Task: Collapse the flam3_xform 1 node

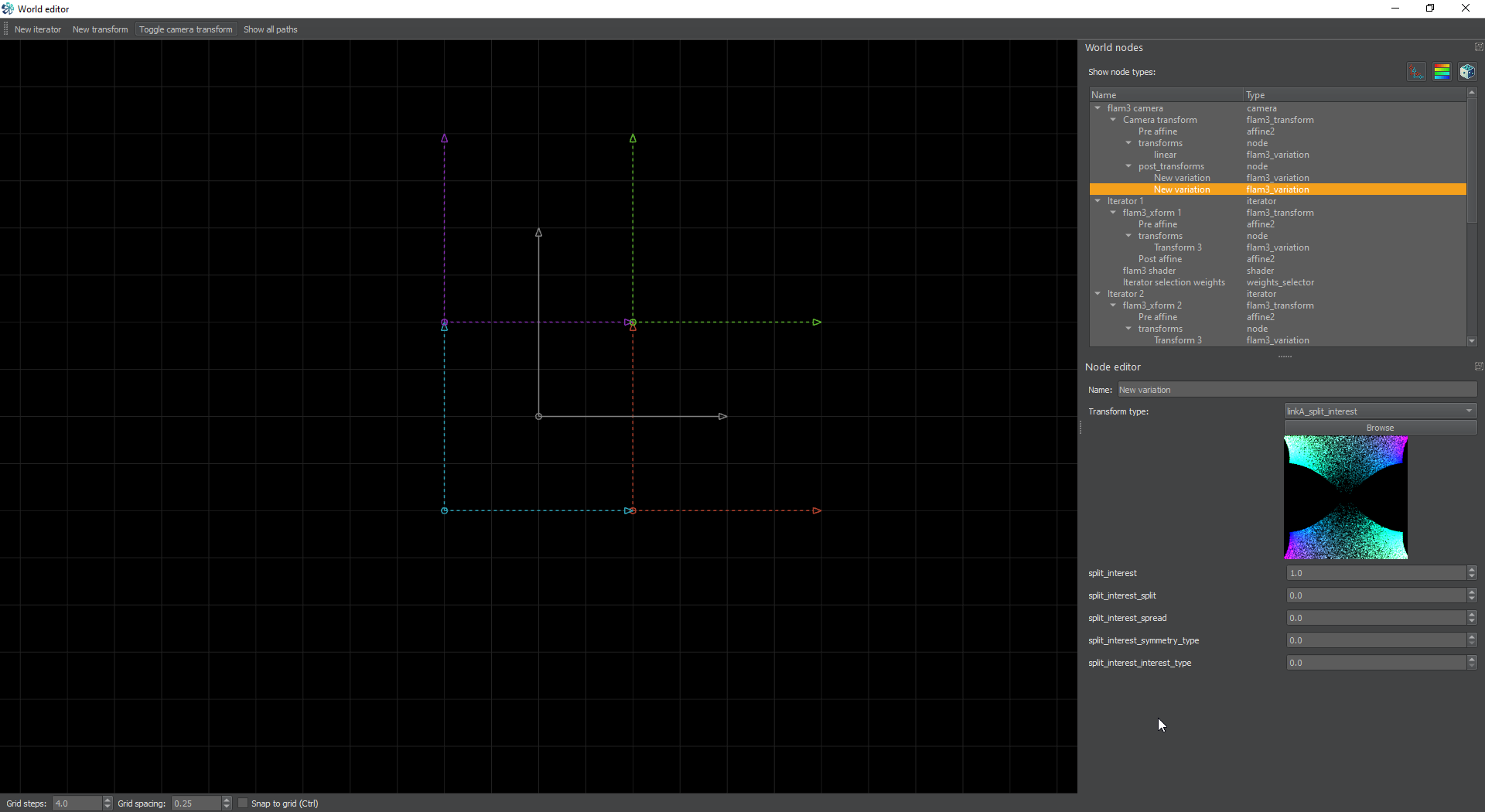Action: [x=1113, y=213]
